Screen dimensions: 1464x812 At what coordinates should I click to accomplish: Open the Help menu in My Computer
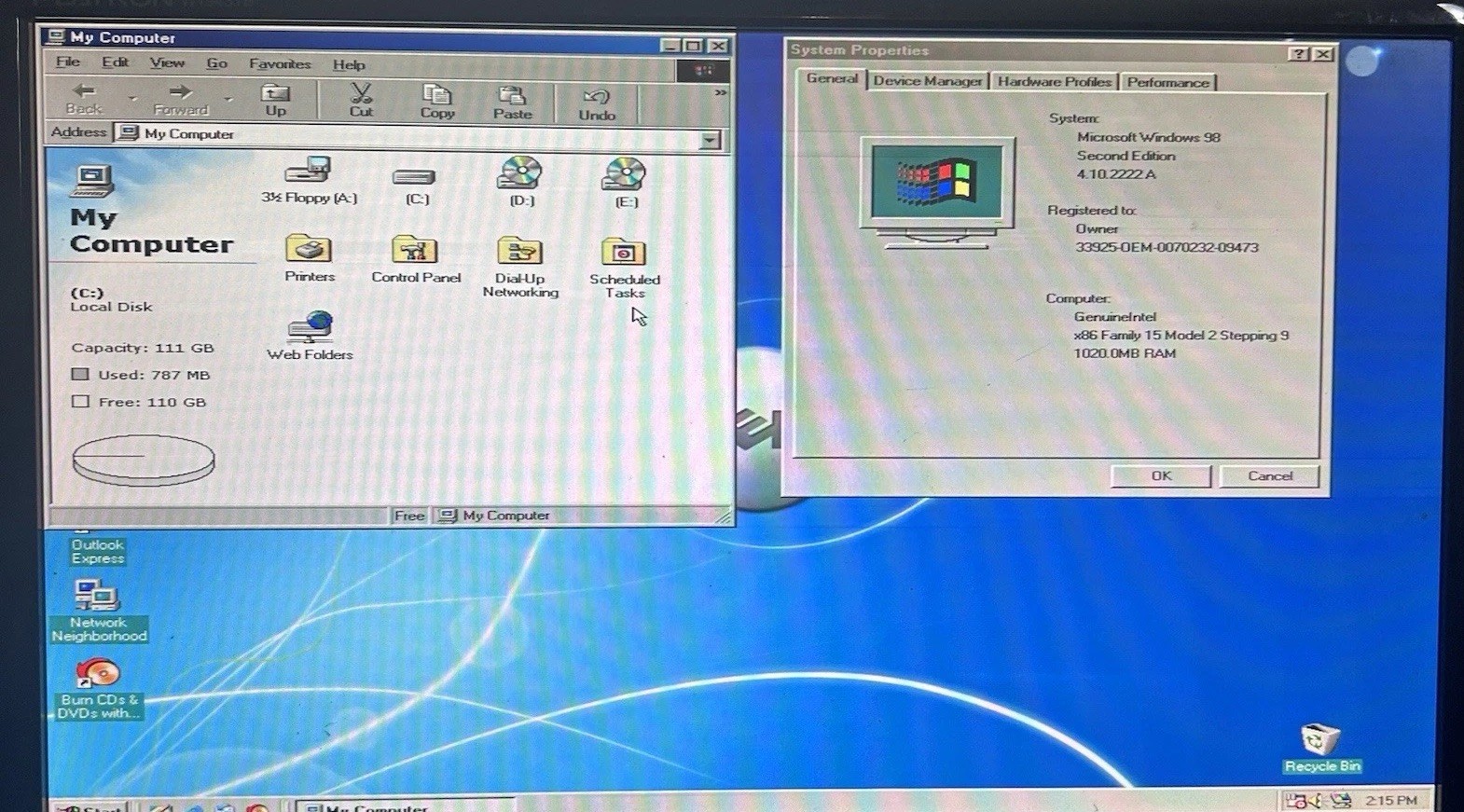click(x=349, y=65)
